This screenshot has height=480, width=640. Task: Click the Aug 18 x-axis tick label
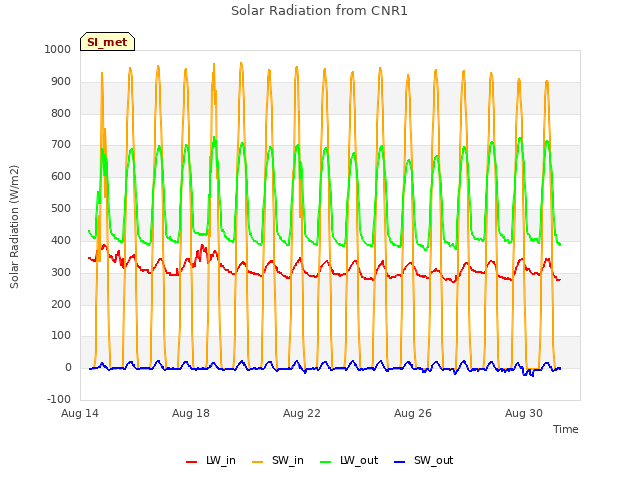click(x=191, y=413)
